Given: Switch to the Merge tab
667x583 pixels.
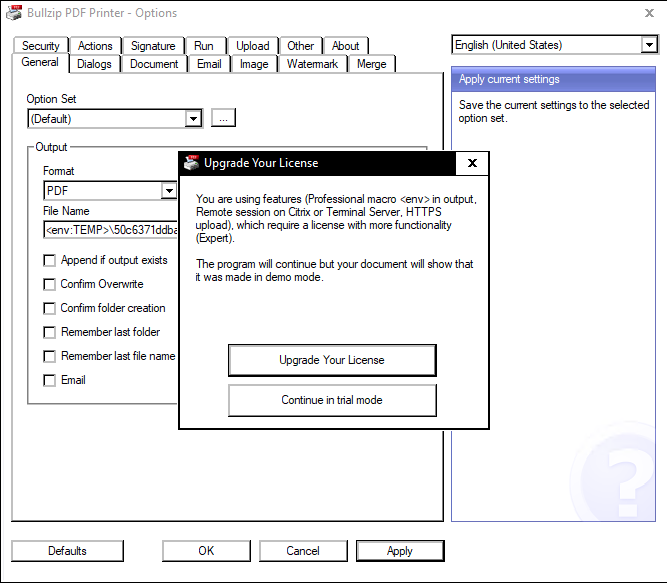Looking at the screenshot, I should (x=371, y=64).
